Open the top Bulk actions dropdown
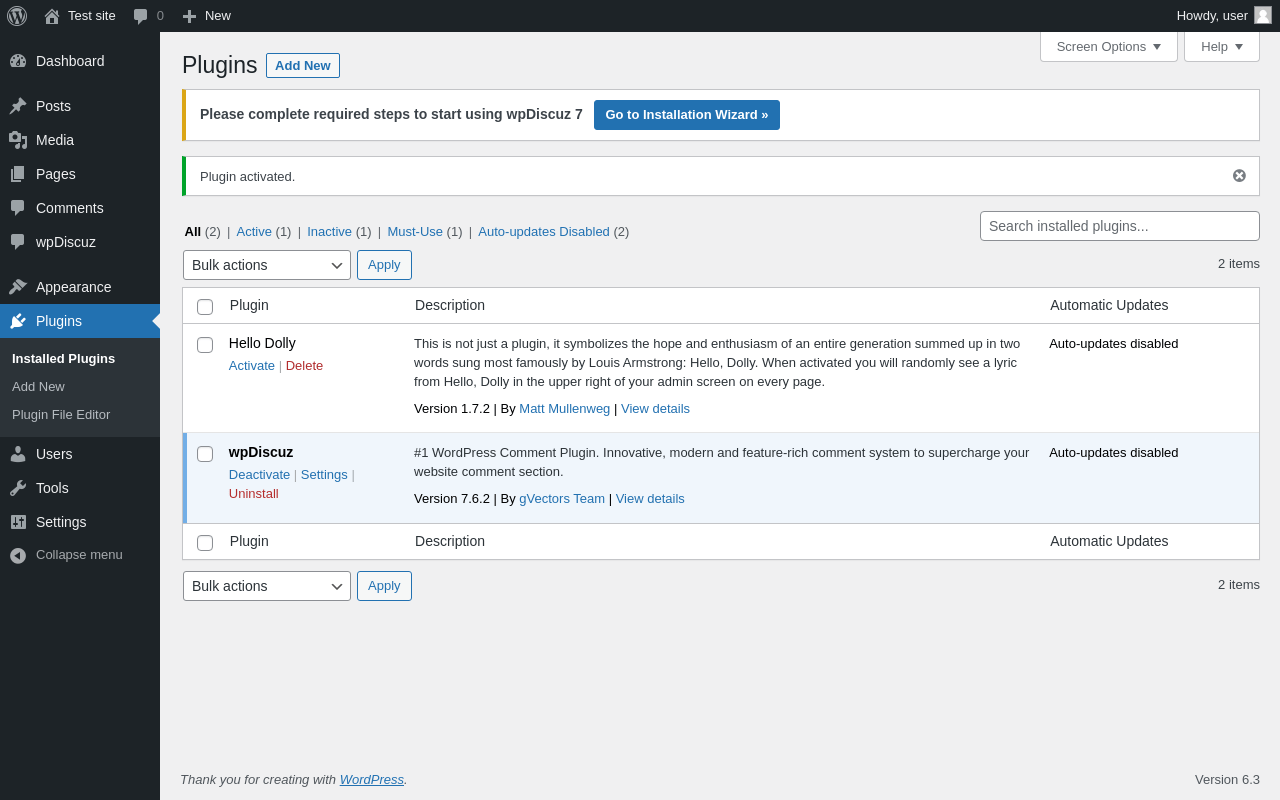 pos(266,265)
